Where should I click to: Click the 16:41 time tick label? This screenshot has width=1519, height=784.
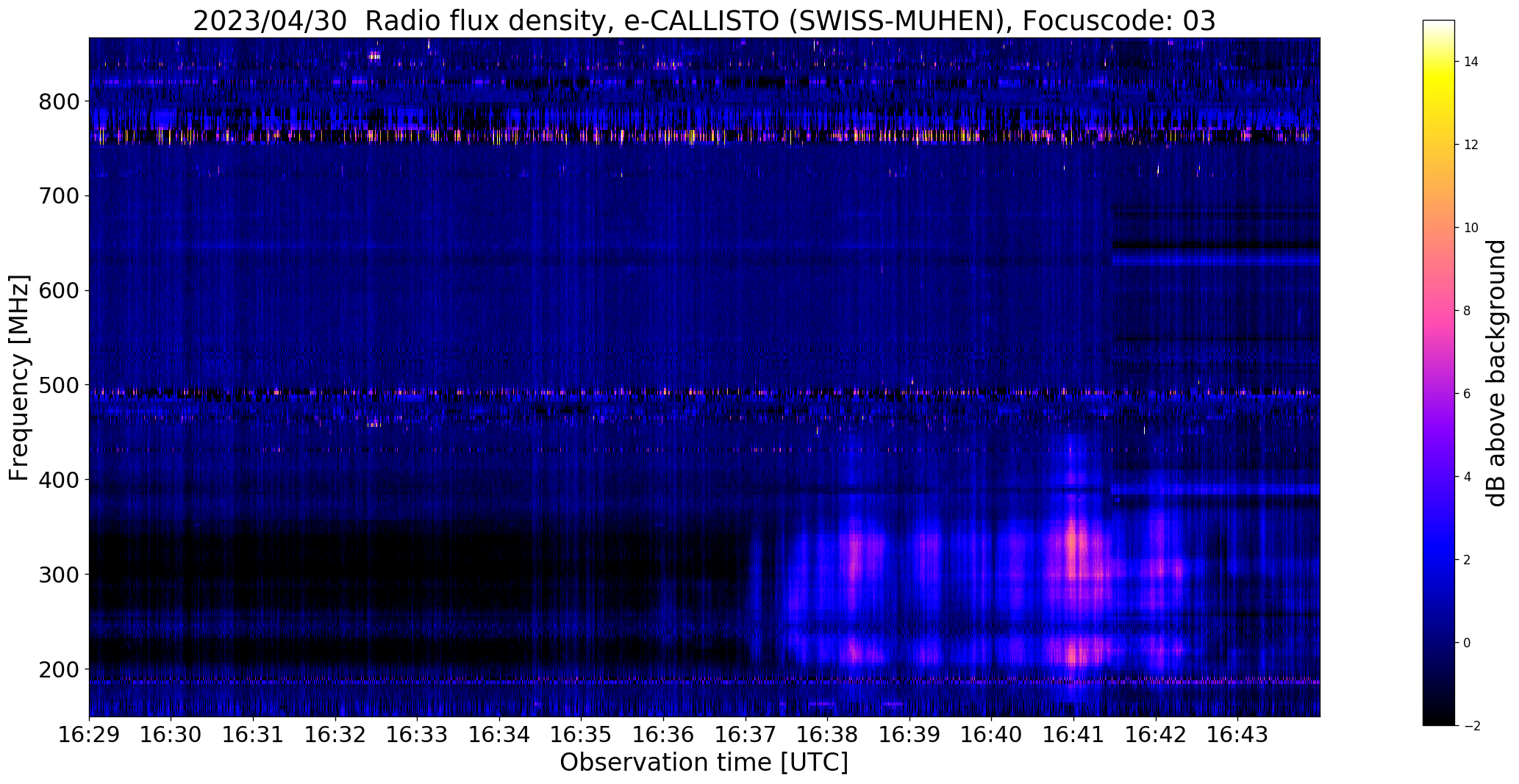[1074, 734]
